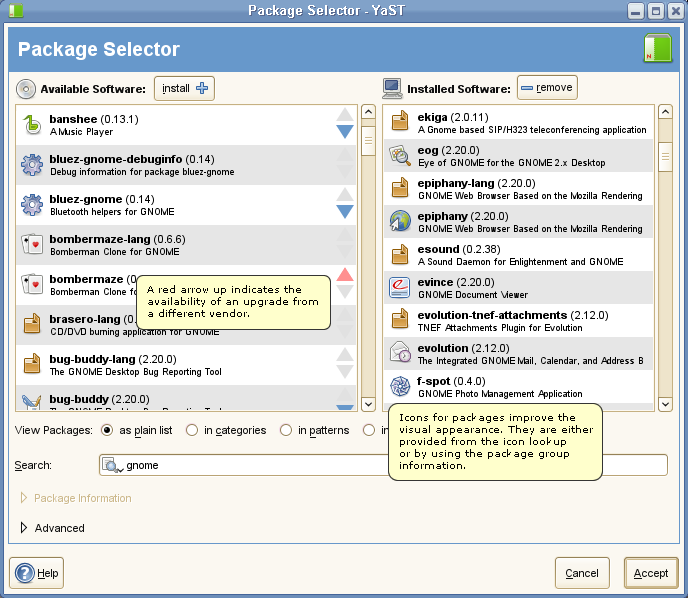Click the esound package box icon
Viewport: 688px width, 598px height.
[400, 254]
